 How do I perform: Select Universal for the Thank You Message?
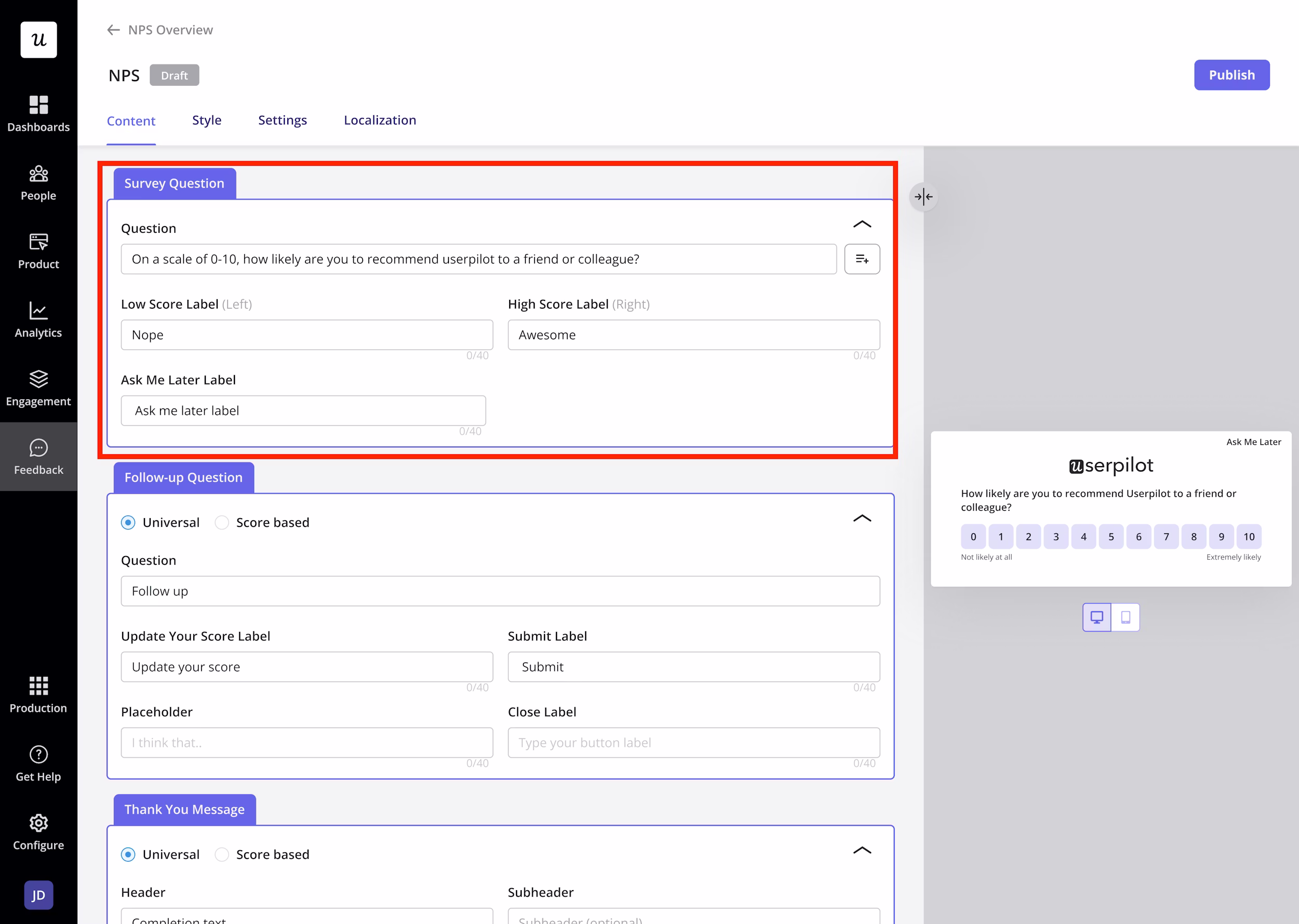pos(128,854)
